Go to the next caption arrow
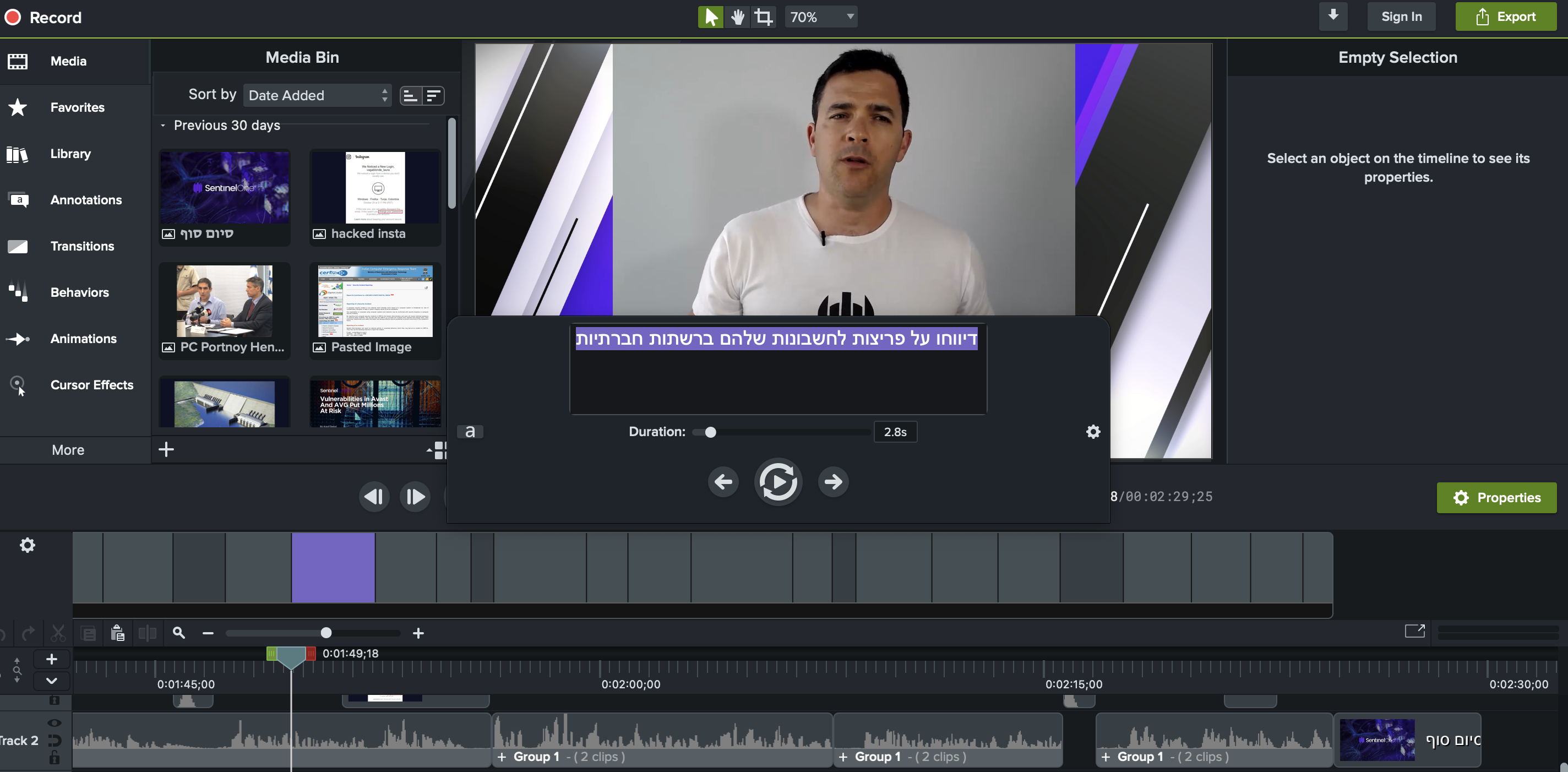This screenshot has width=1568, height=772. pos(832,482)
